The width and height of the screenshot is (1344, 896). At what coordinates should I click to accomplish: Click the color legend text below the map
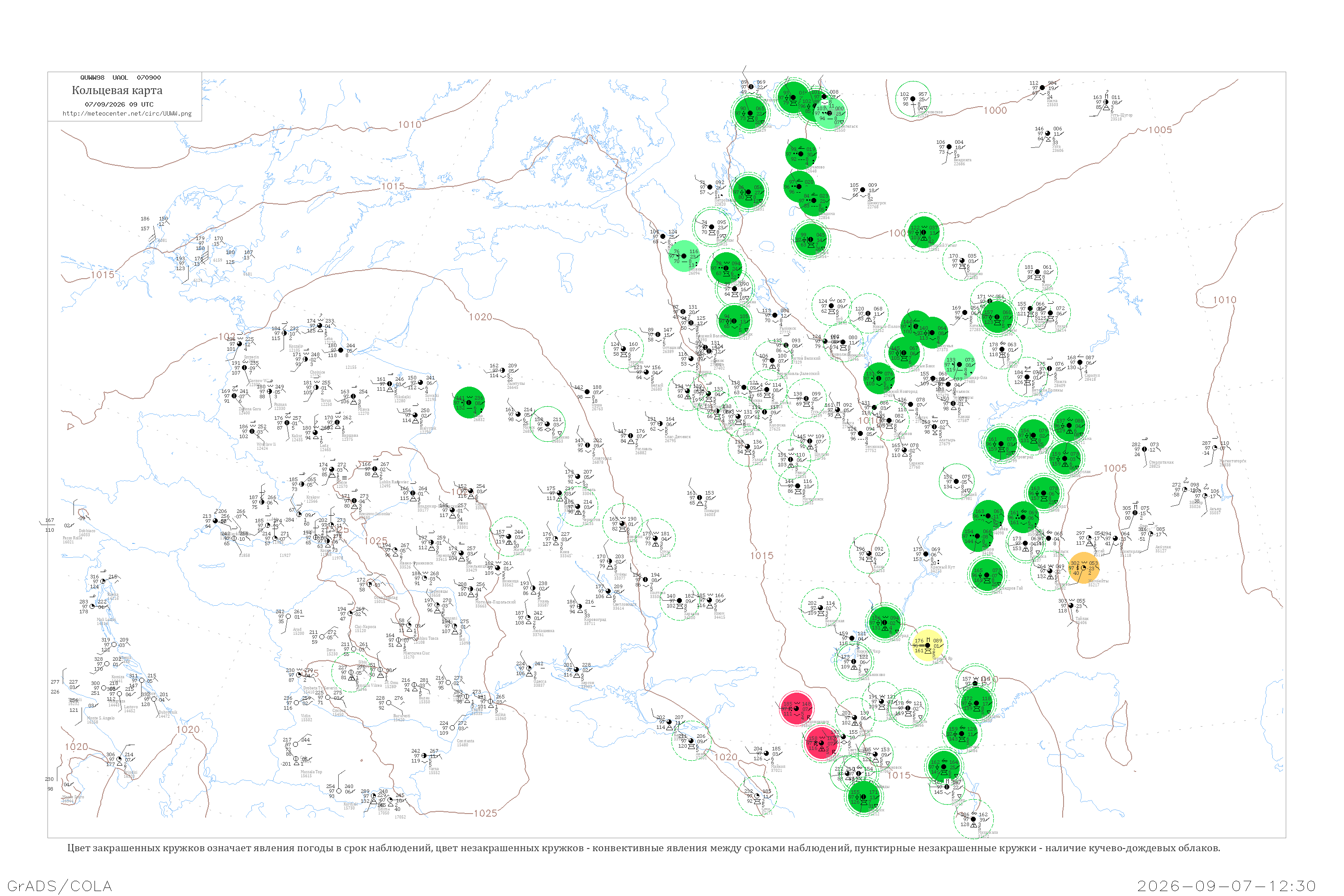pos(643,848)
